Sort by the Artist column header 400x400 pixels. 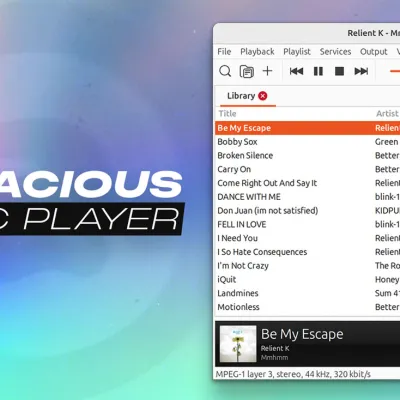387,114
